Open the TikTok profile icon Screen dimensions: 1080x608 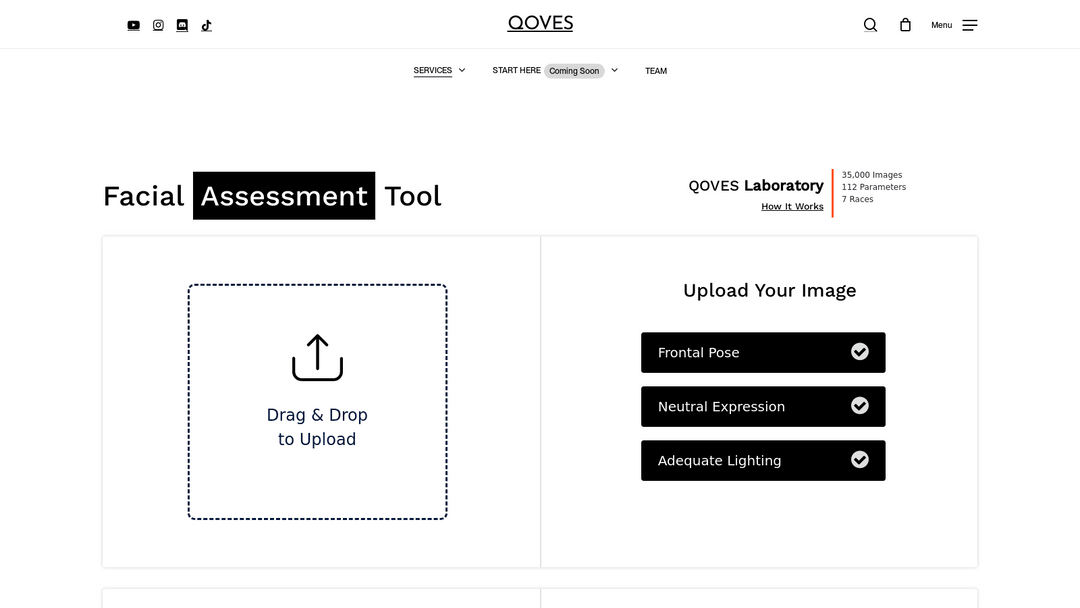(x=206, y=25)
